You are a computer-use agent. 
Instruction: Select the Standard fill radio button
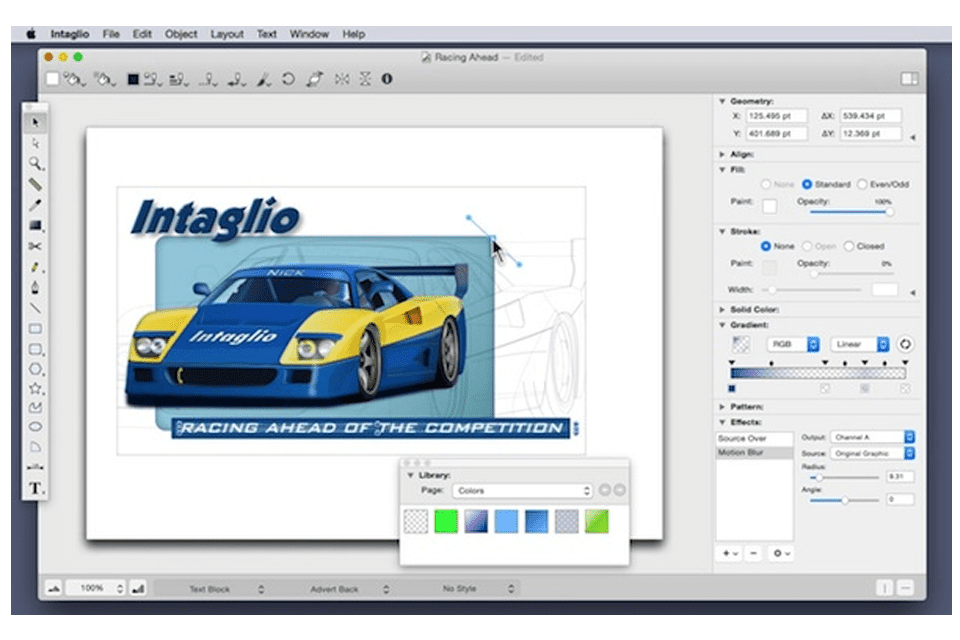click(807, 185)
